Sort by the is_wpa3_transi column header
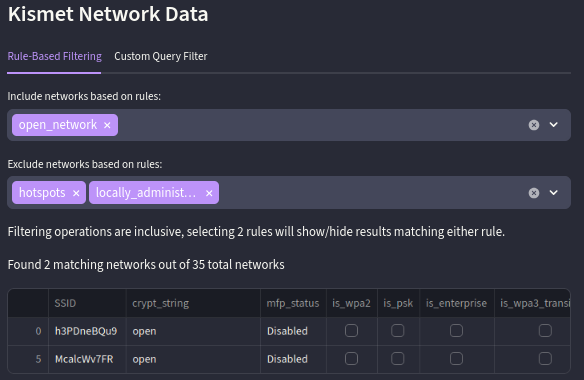This screenshot has width=584, height=380. (533, 303)
